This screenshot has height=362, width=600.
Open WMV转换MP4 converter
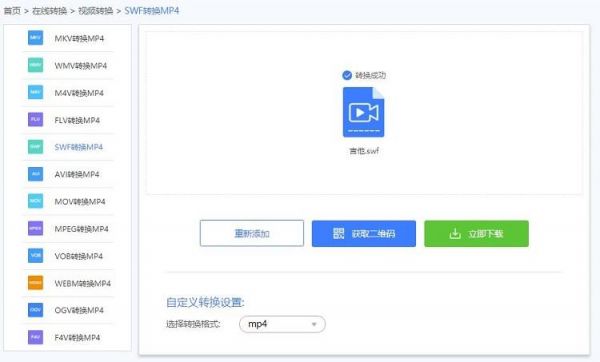[x=81, y=65]
